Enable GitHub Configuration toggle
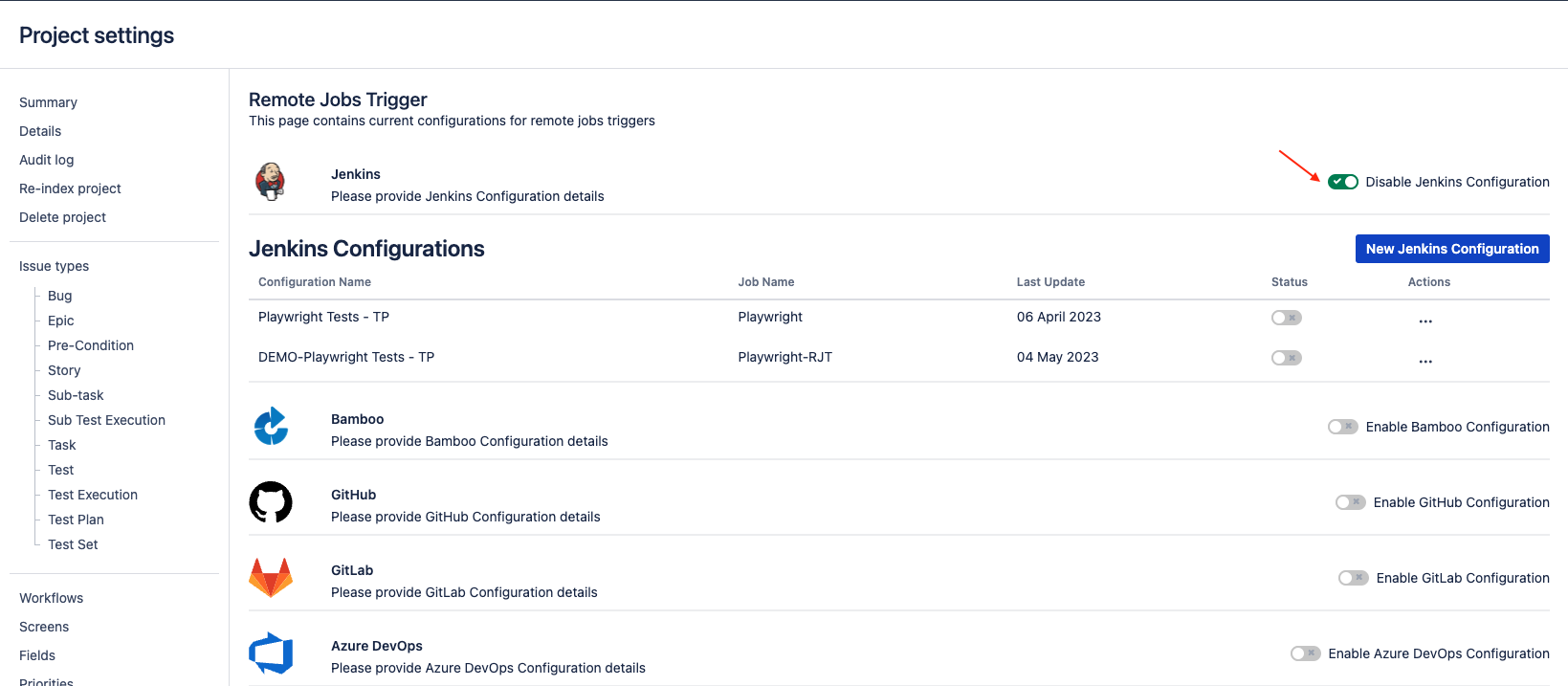 1351,502
